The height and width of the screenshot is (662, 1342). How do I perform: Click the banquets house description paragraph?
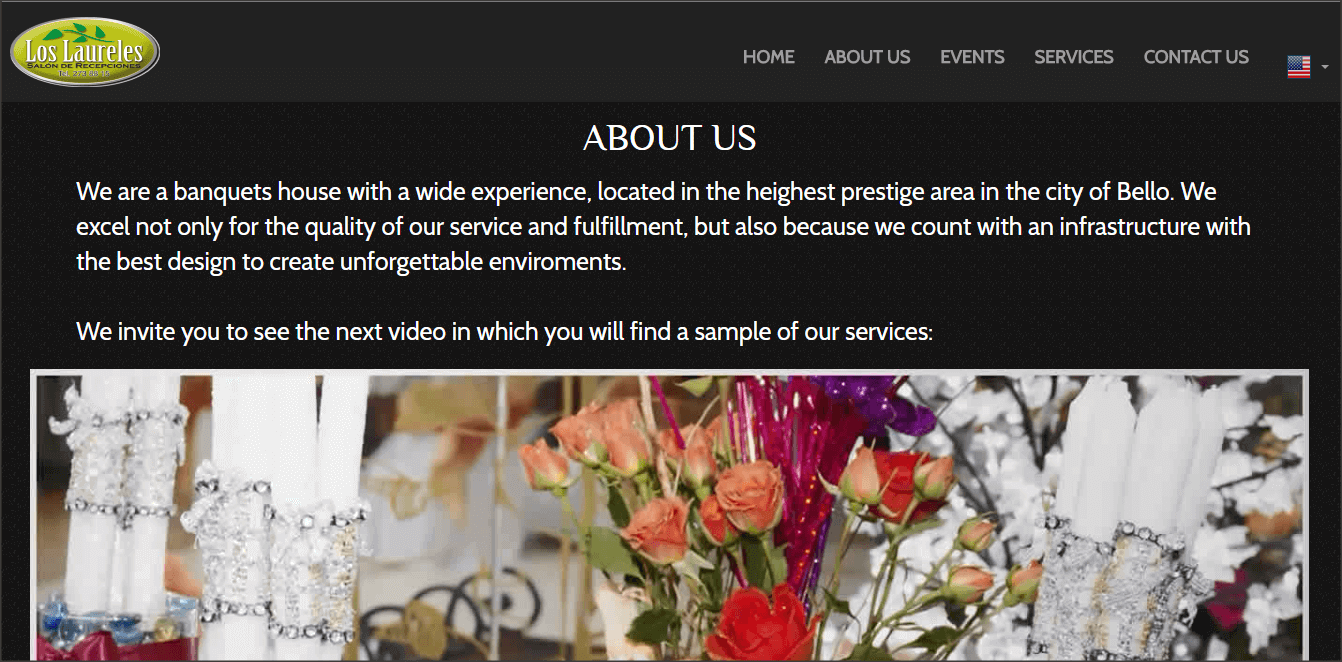coord(663,227)
